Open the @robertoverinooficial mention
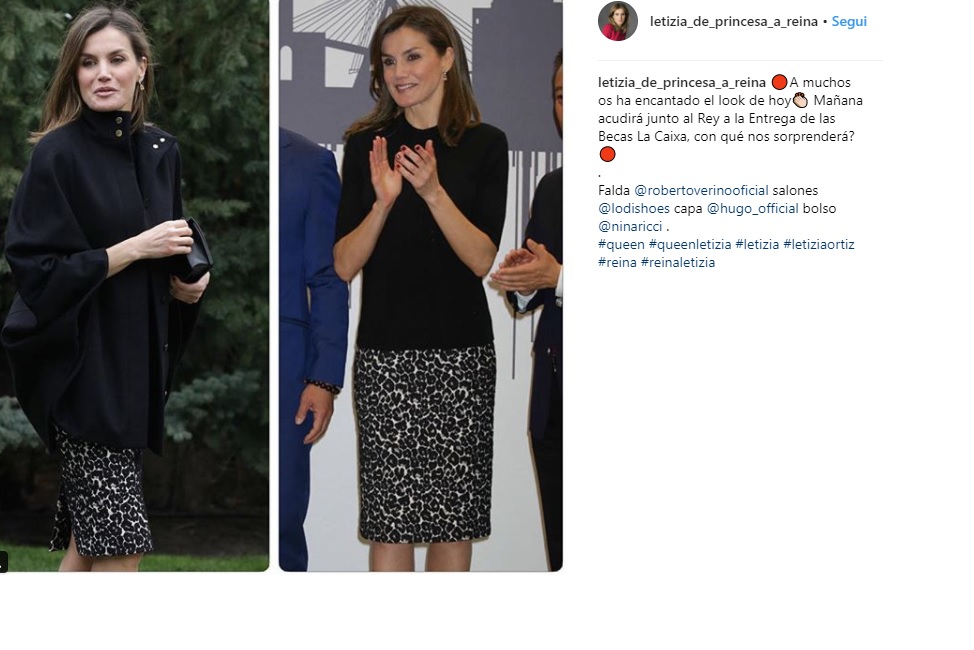The height and width of the screenshot is (650, 974). (x=701, y=191)
